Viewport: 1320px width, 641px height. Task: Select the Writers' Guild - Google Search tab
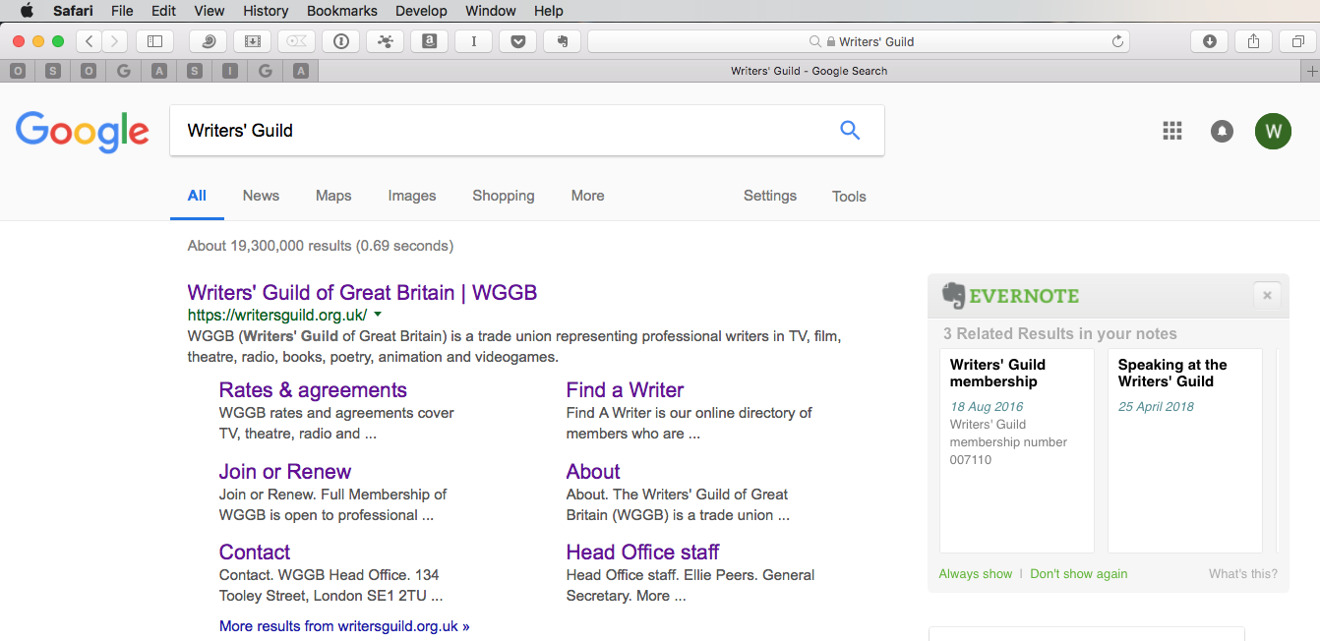coord(809,71)
